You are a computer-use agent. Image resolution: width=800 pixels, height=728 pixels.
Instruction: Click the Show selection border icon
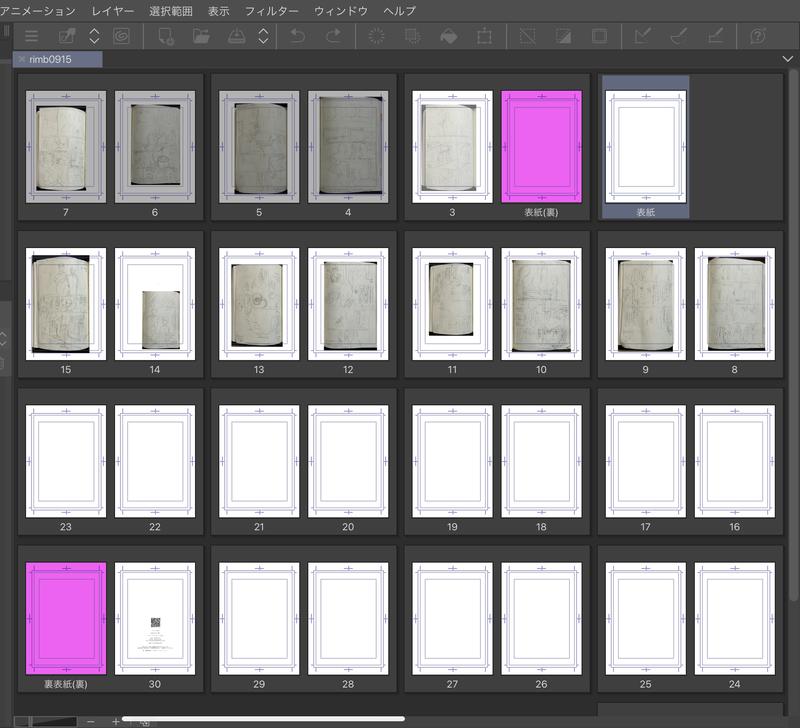click(599, 36)
